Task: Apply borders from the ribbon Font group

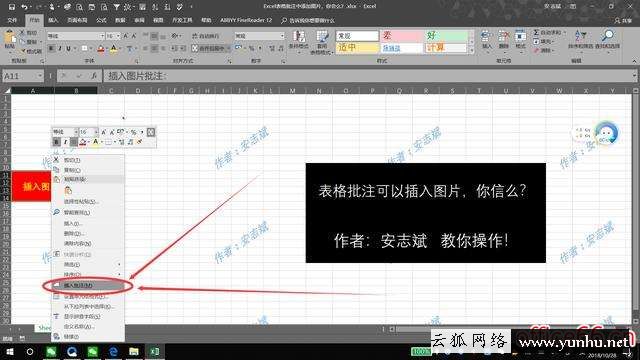Action: click(x=84, y=49)
